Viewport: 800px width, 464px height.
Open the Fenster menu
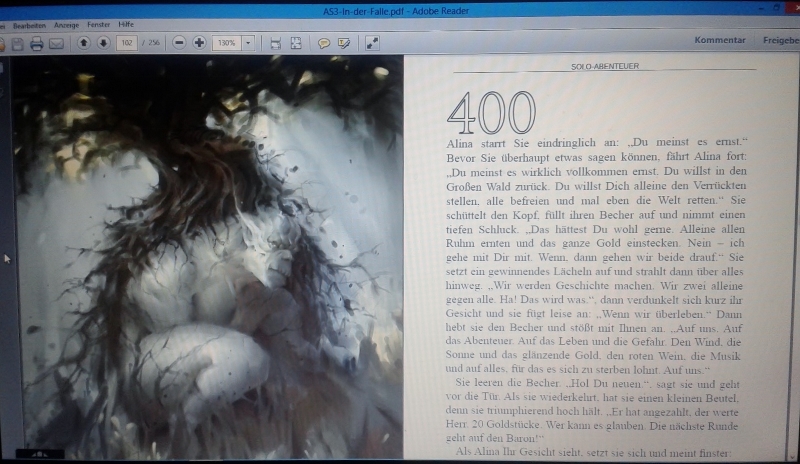98,25
